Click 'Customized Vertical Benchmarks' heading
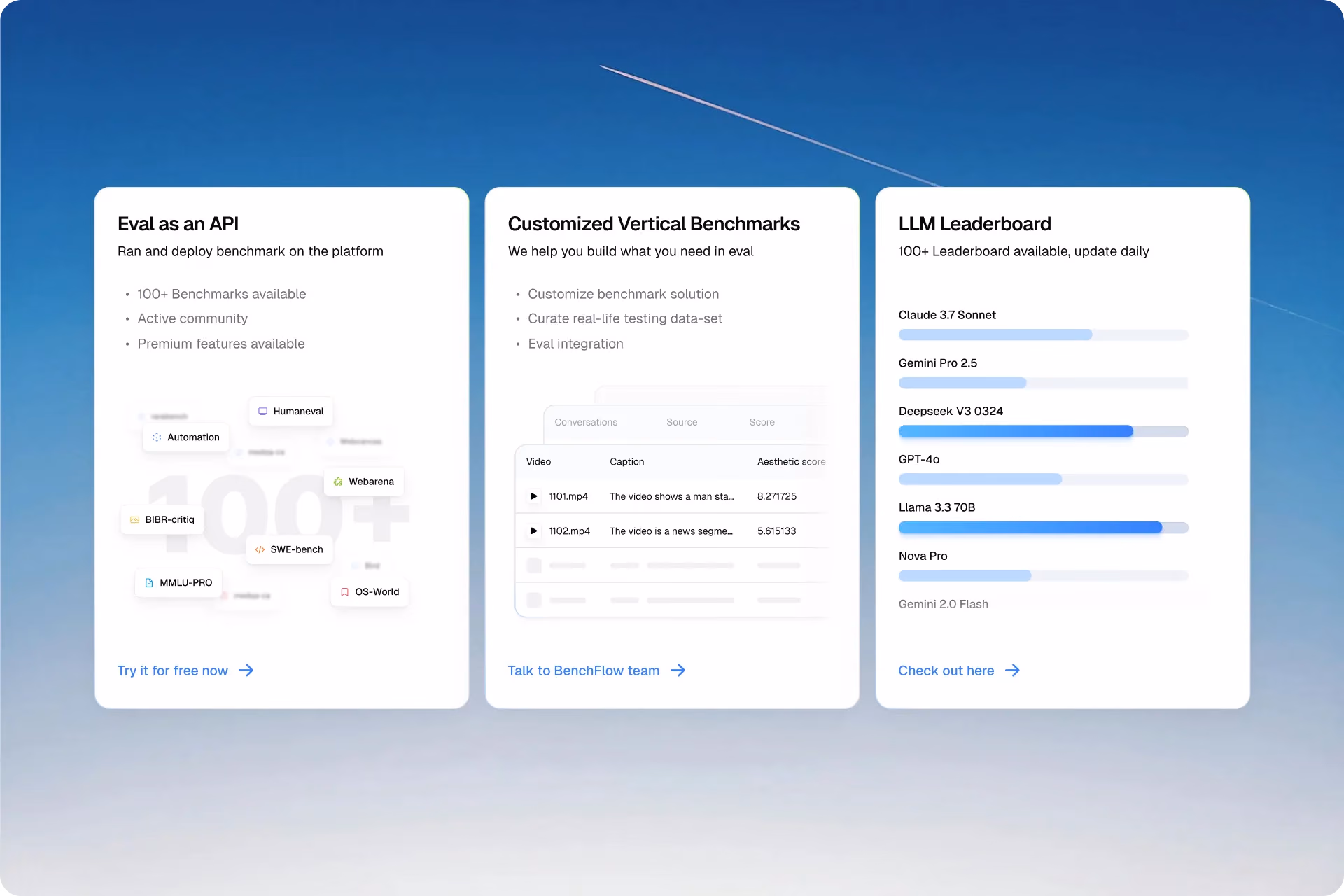1344x896 pixels. pyautogui.click(x=654, y=224)
